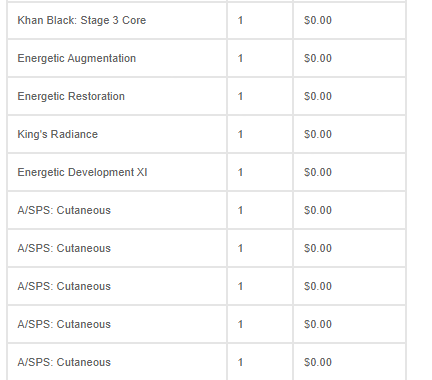
Task: Click the first A/SPS: Cutaneous entry
Action: (64, 210)
